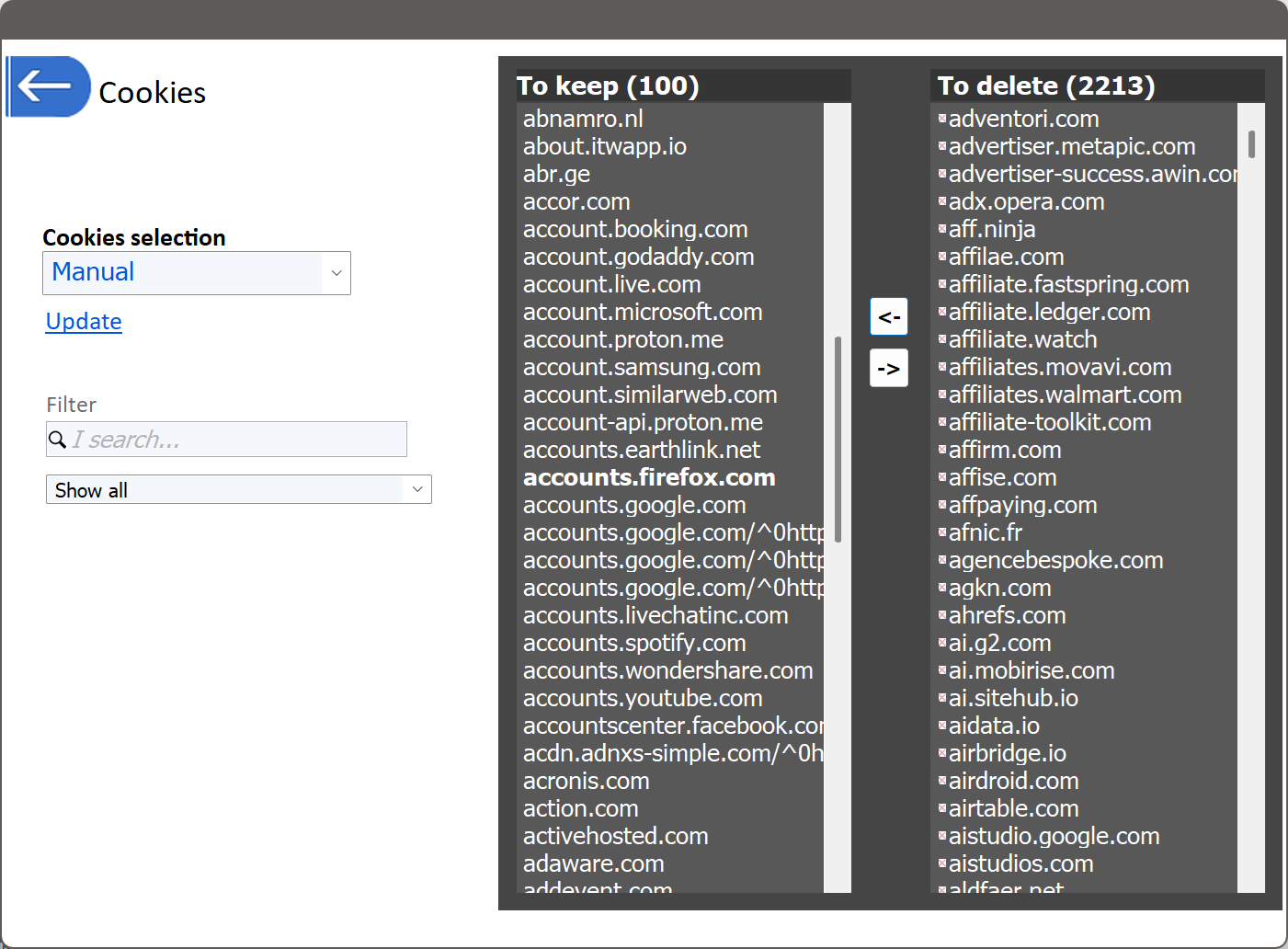Select abnamro.nl in the keep list
The width and height of the screenshot is (1288, 949).
[583, 119]
